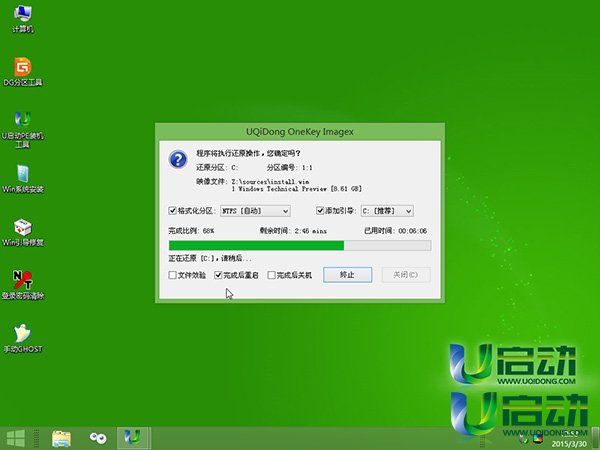Click the 2015/3/30 date in the tray
This screenshot has height=450, width=600.
tap(569, 444)
